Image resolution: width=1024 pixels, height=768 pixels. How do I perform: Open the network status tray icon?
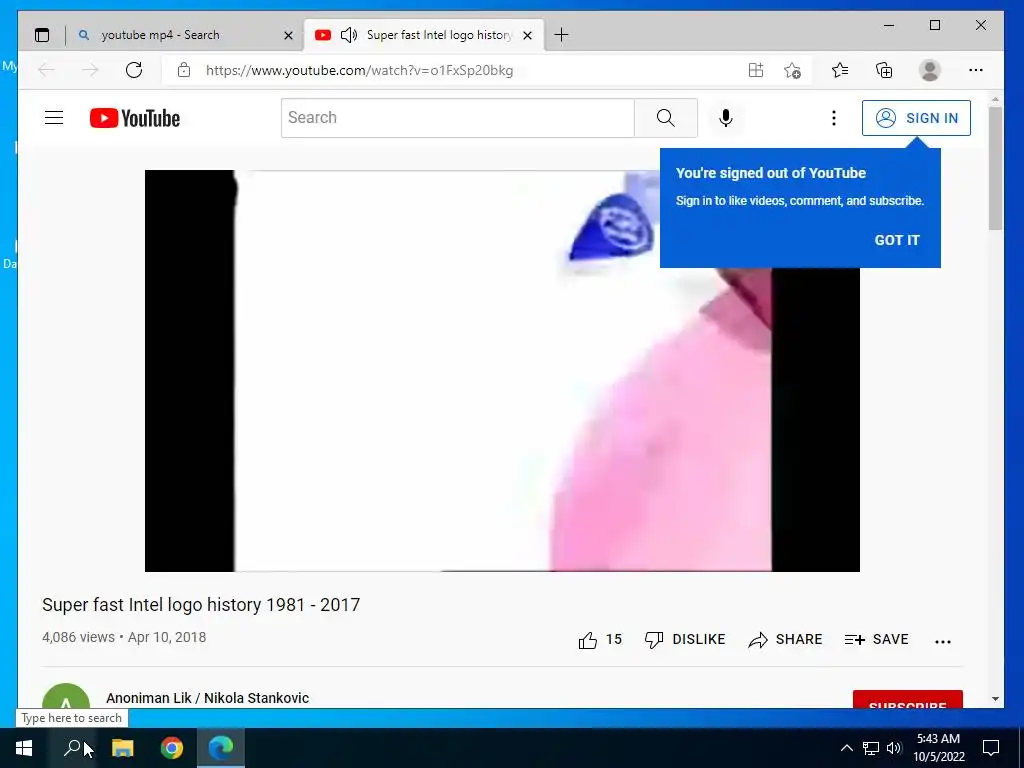pyautogui.click(x=871, y=748)
